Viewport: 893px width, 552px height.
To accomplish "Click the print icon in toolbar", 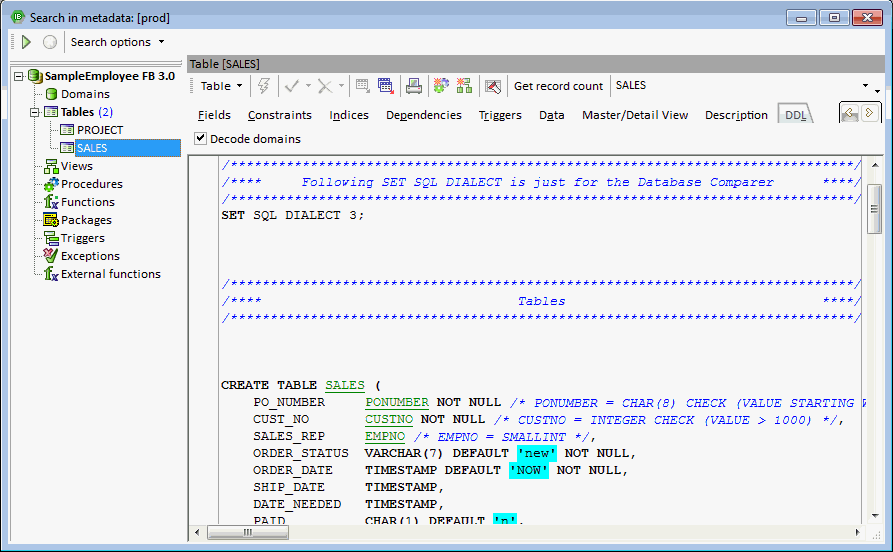I will [x=413, y=86].
